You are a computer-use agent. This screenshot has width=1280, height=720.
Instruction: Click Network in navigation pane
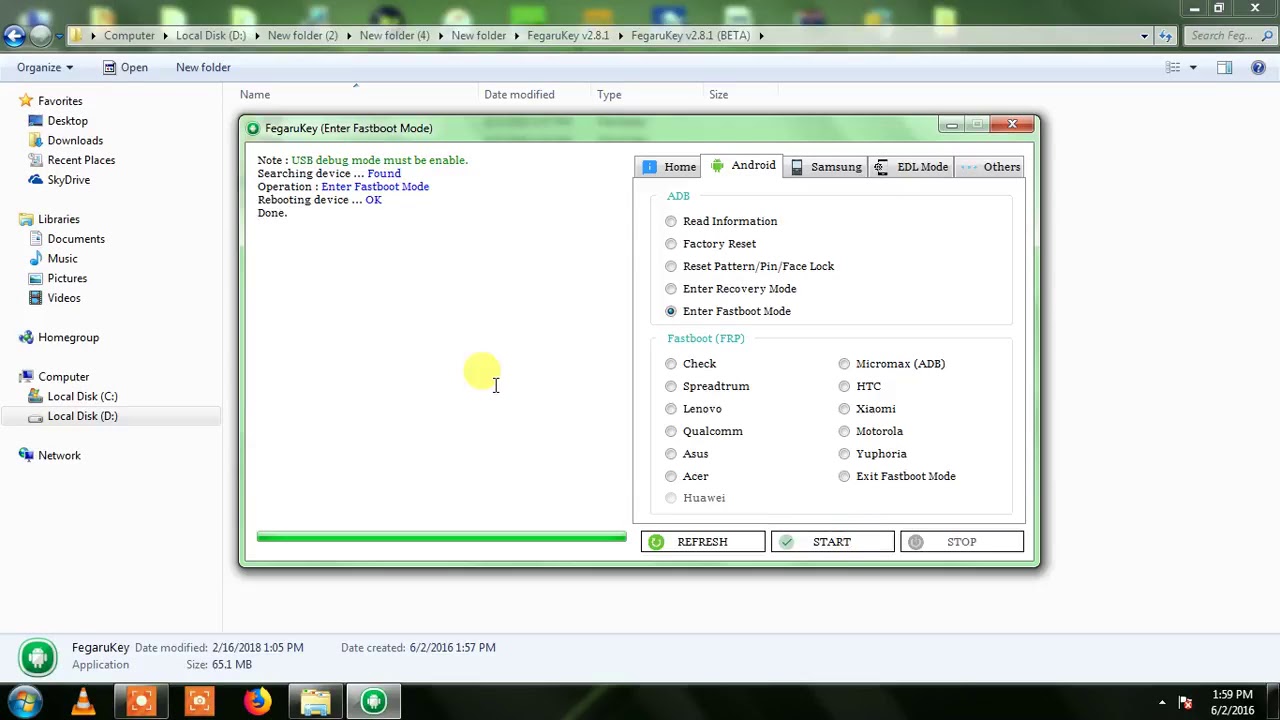[59, 456]
